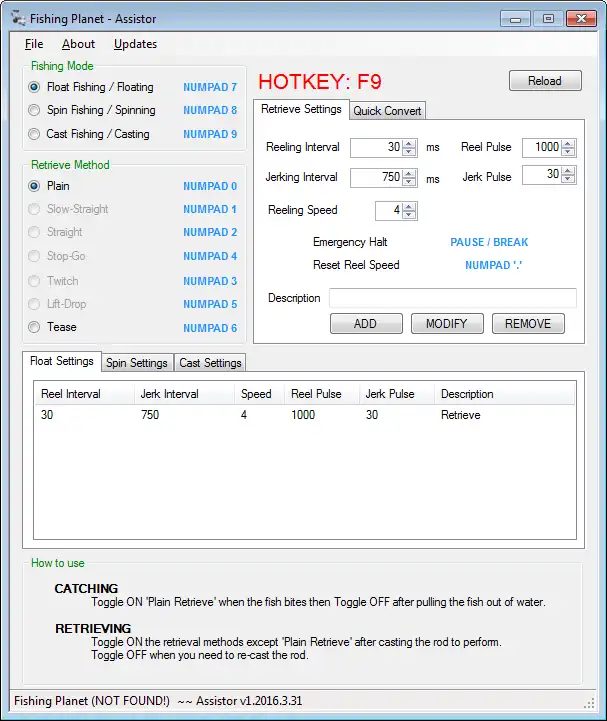
Task: Click the window resize grip in status bar
Action: pyautogui.click(x=590, y=703)
